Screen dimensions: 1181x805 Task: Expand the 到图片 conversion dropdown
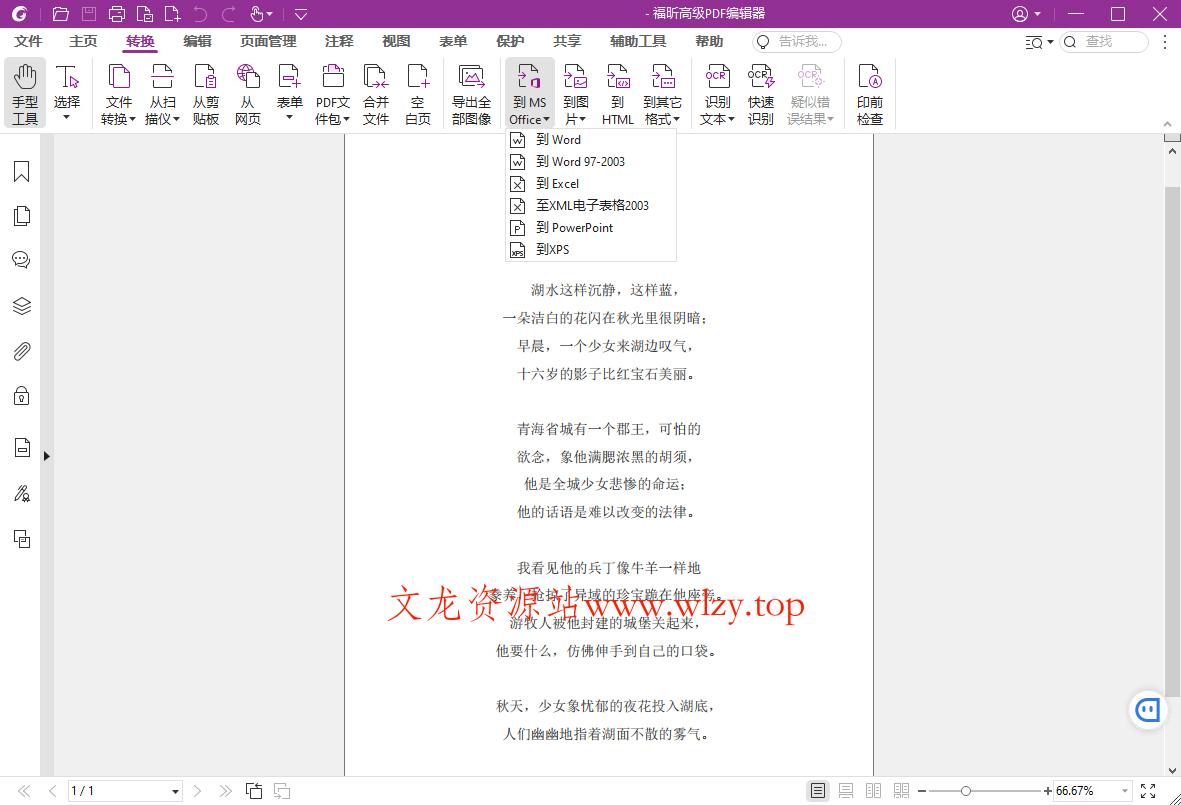coord(574,92)
